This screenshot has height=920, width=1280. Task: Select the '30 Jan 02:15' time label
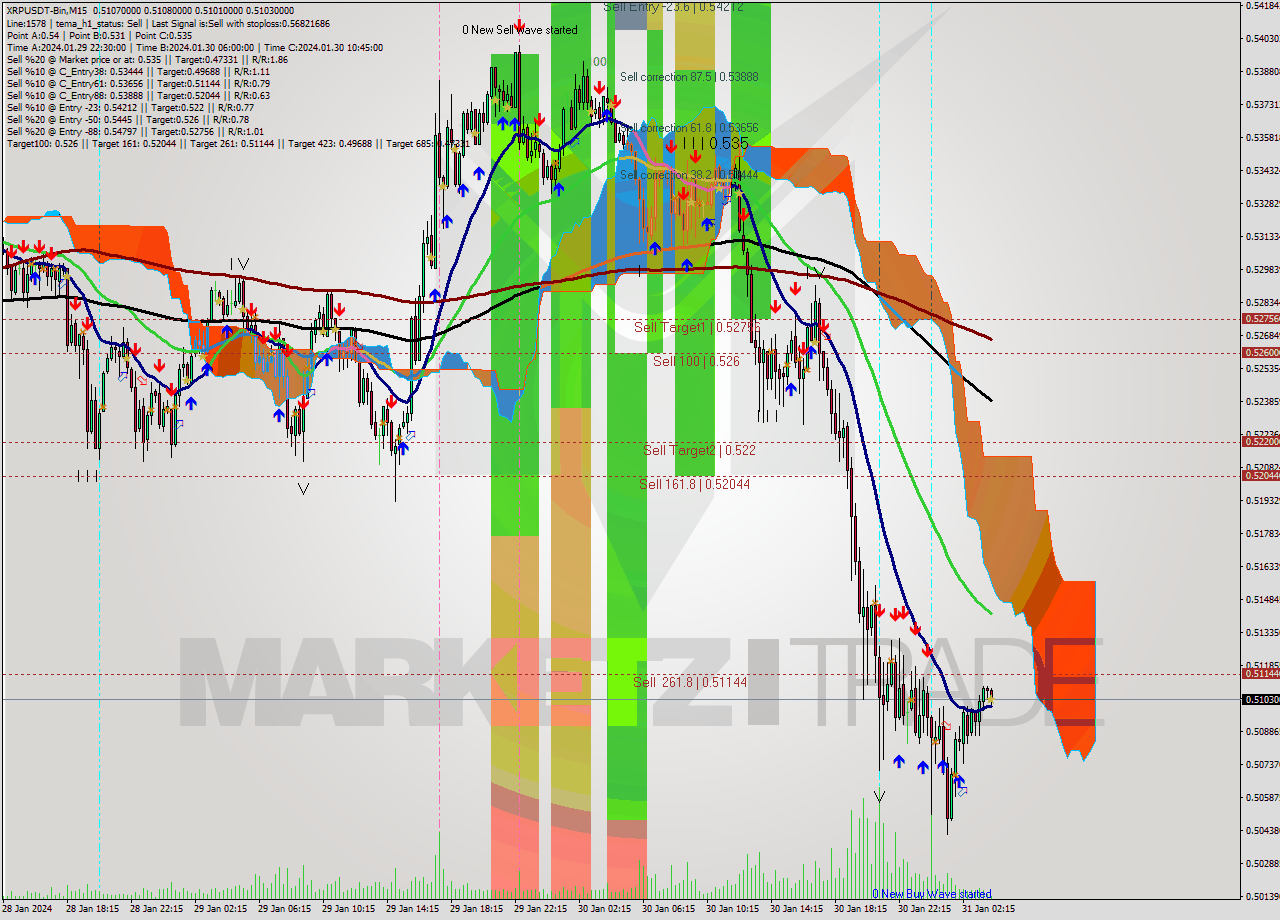point(604,910)
